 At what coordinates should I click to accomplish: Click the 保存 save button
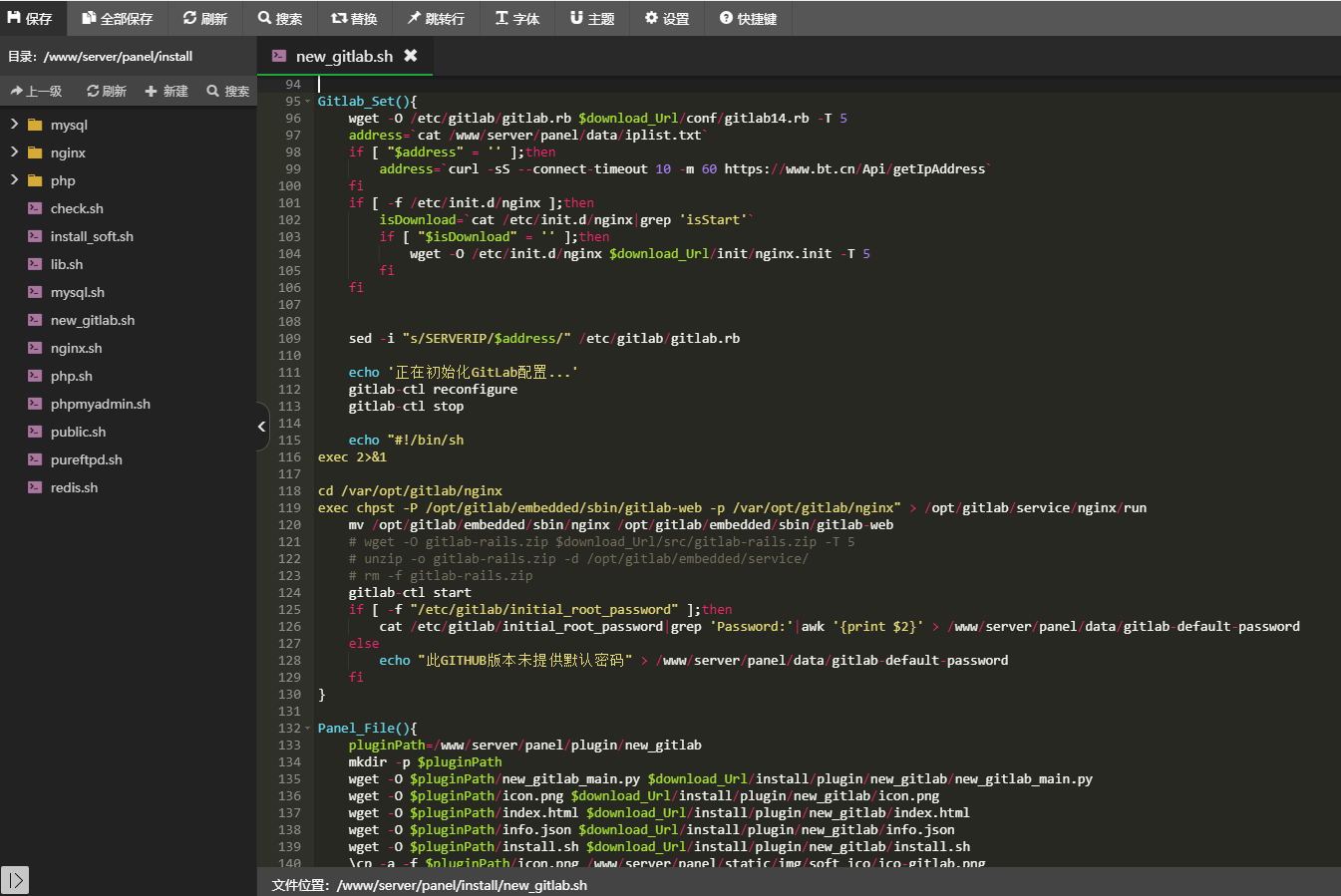[31, 18]
